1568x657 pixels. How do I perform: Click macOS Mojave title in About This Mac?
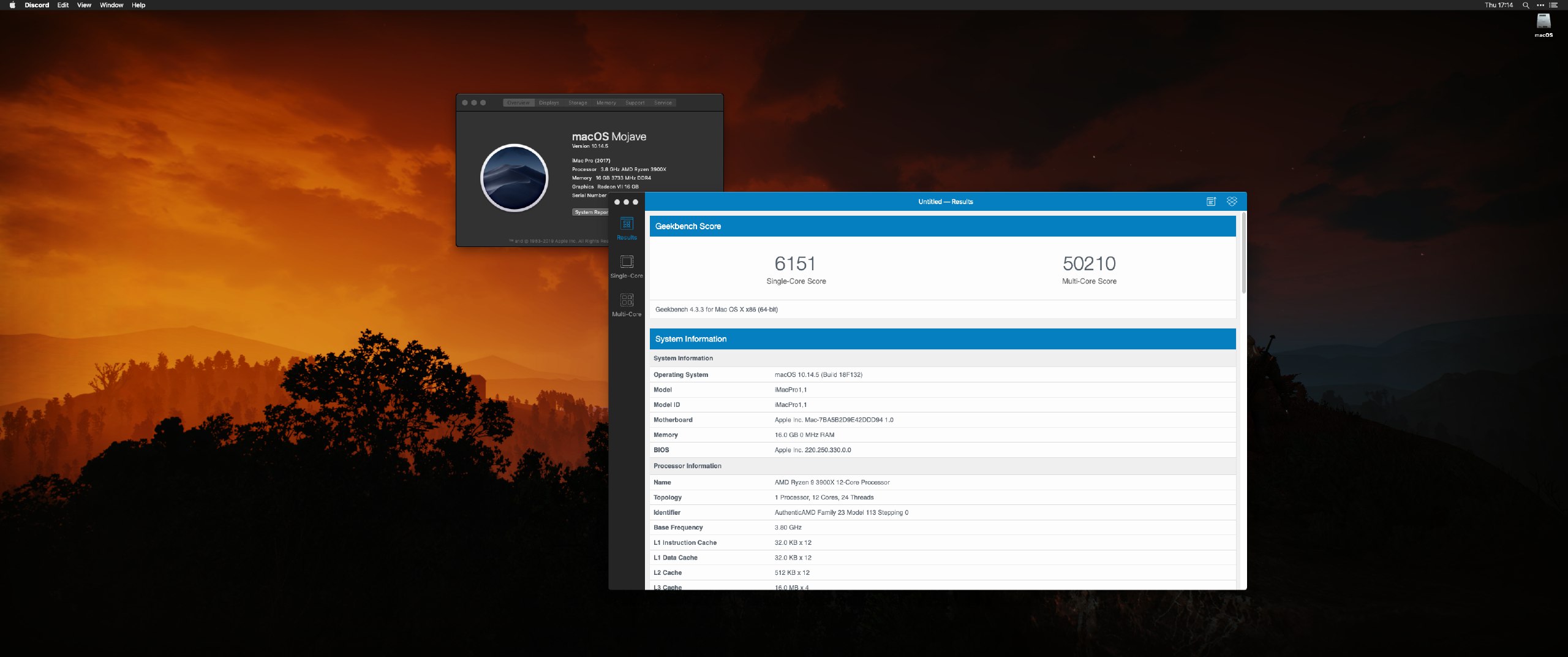(609, 136)
